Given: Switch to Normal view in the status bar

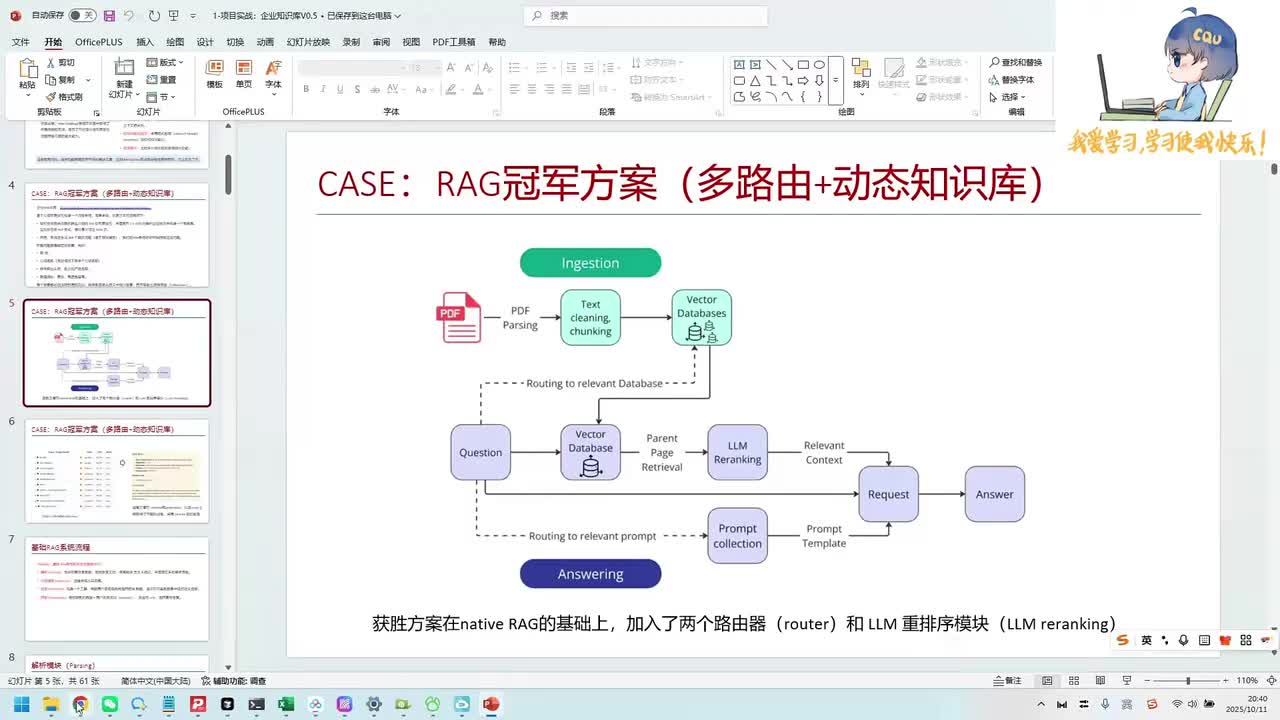Looking at the screenshot, I should [x=1047, y=681].
